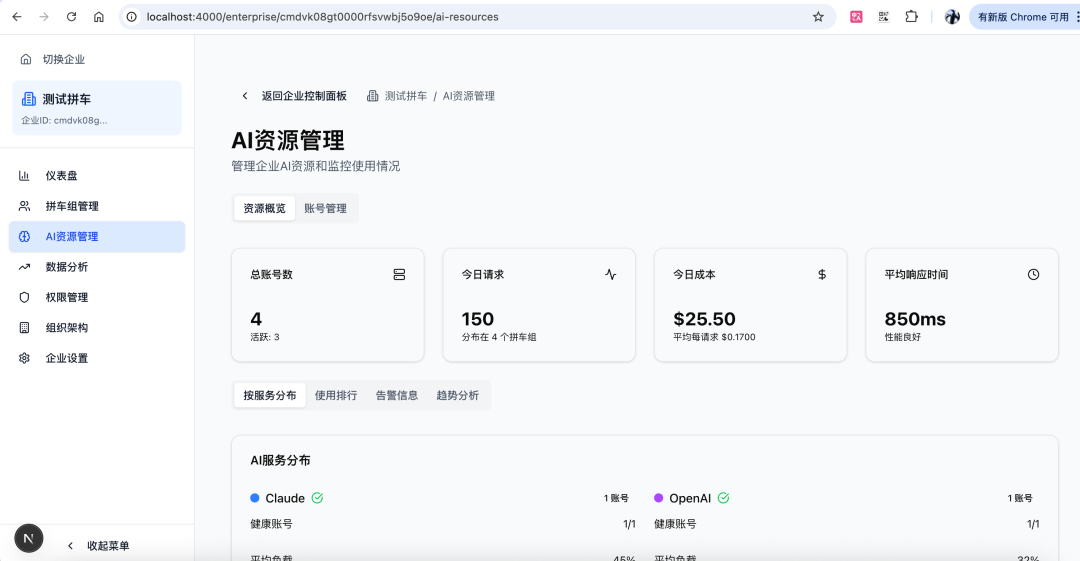Select the 使用排行 tab
The height and width of the screenshot is (561, 1080).
pos(336,396)
